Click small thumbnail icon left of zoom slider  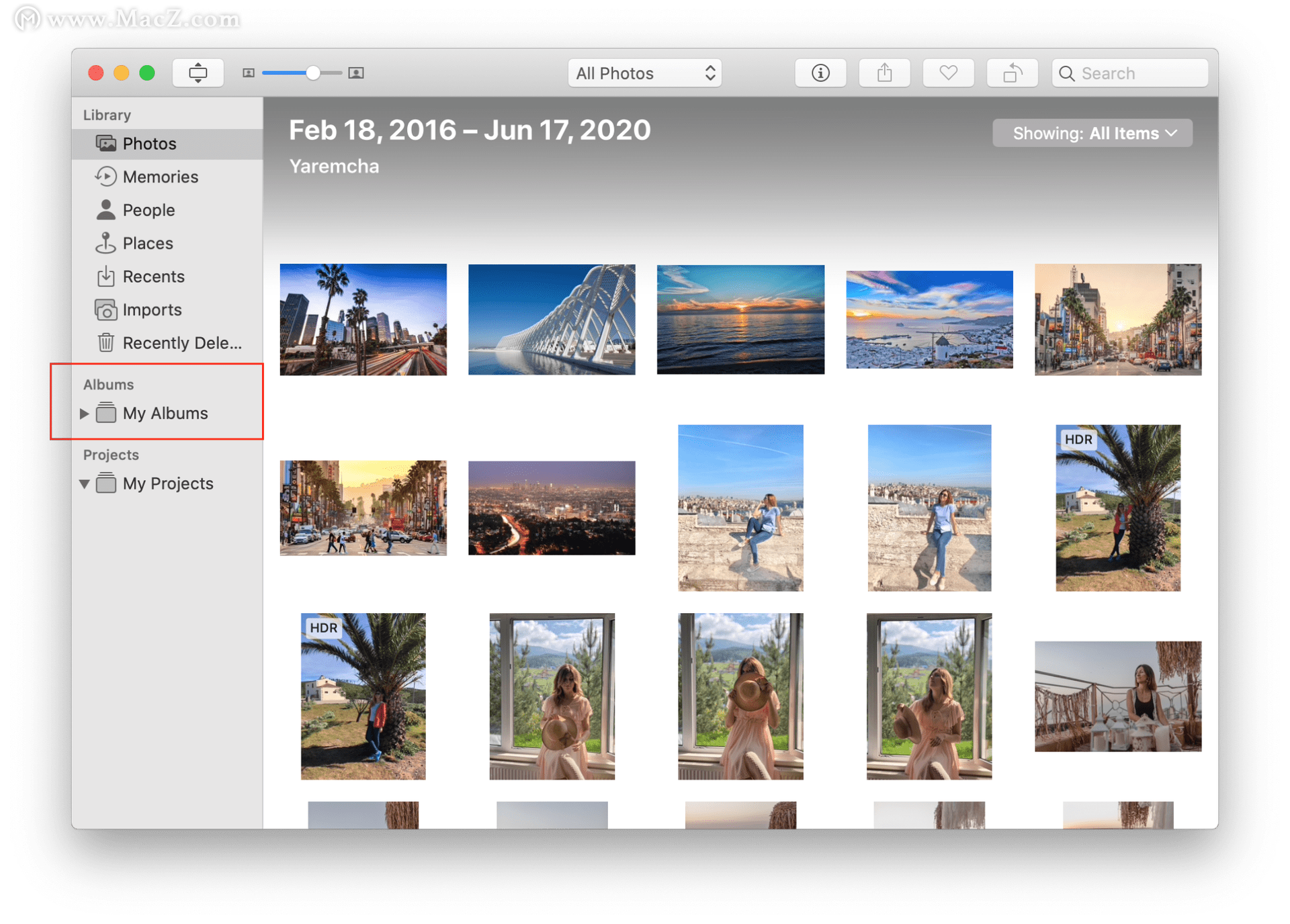(x=249, y=73)
